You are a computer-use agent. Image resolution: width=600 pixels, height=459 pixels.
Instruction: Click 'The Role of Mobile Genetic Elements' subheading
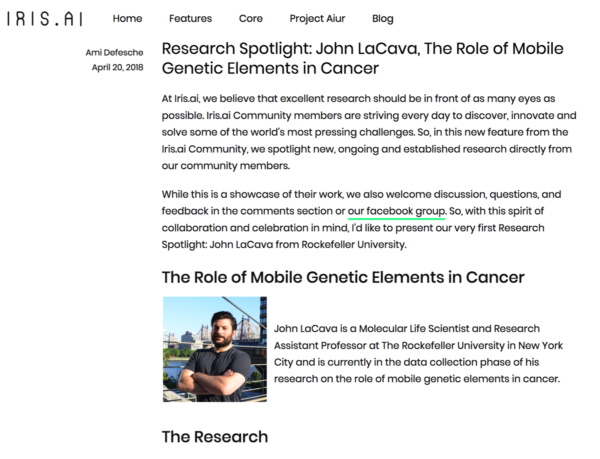[343, 277]
